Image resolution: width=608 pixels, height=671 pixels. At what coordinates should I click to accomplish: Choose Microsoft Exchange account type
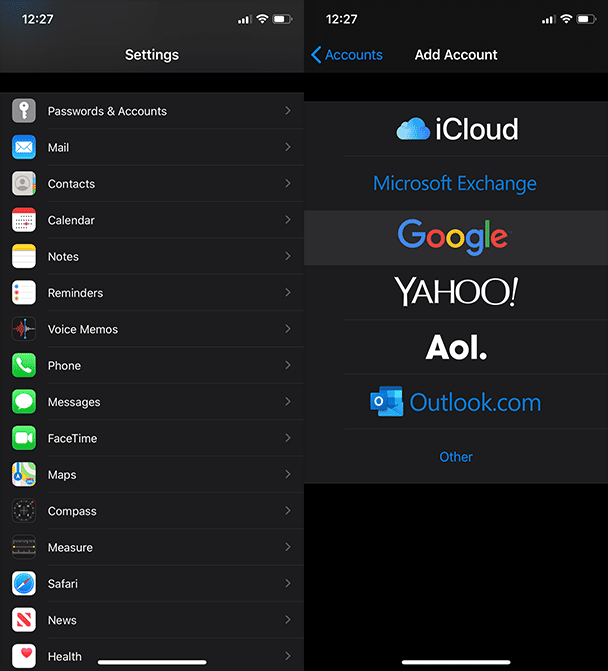coord(456,183)
